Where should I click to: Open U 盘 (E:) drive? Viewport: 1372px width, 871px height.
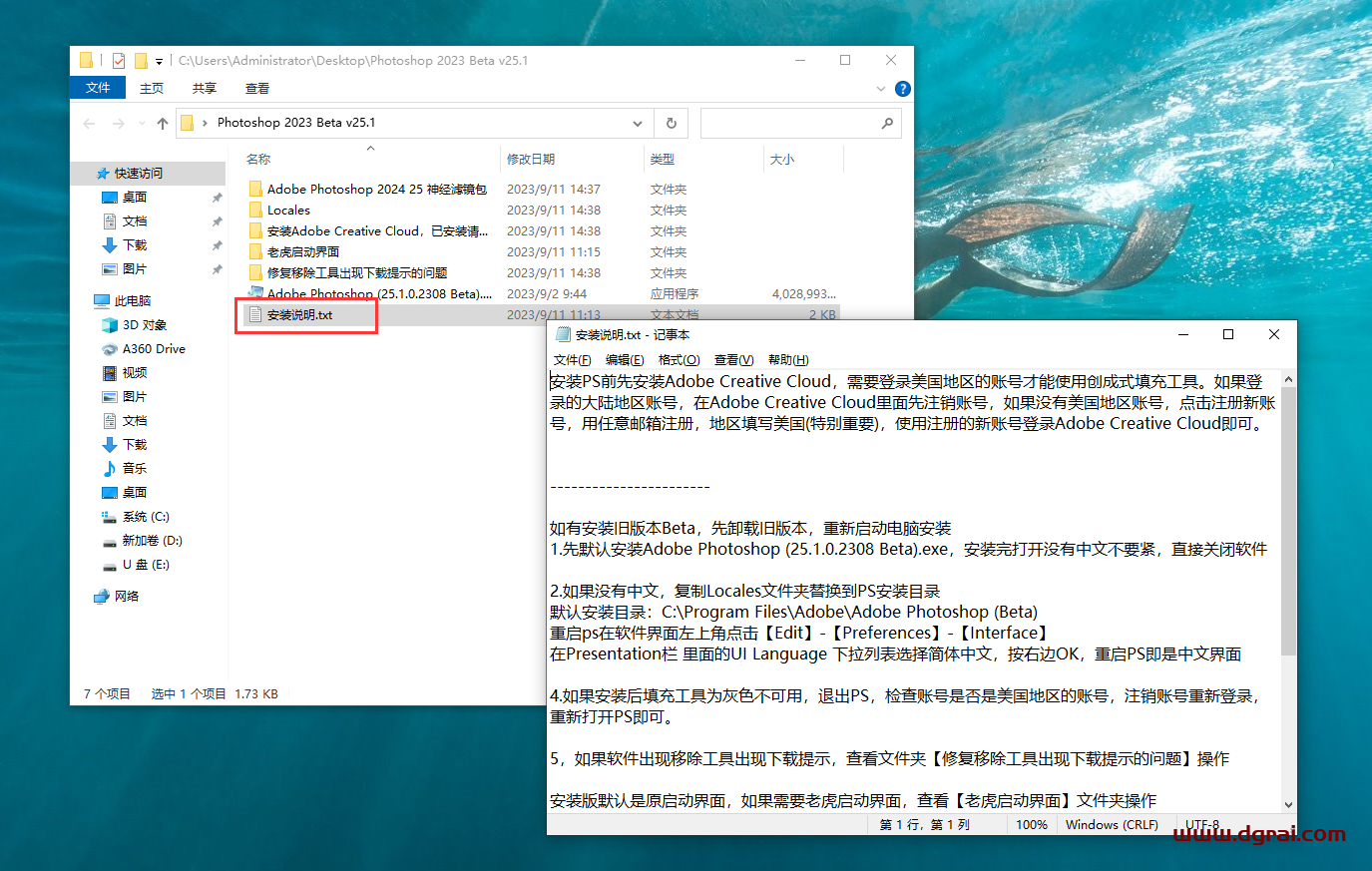[146, 564]
